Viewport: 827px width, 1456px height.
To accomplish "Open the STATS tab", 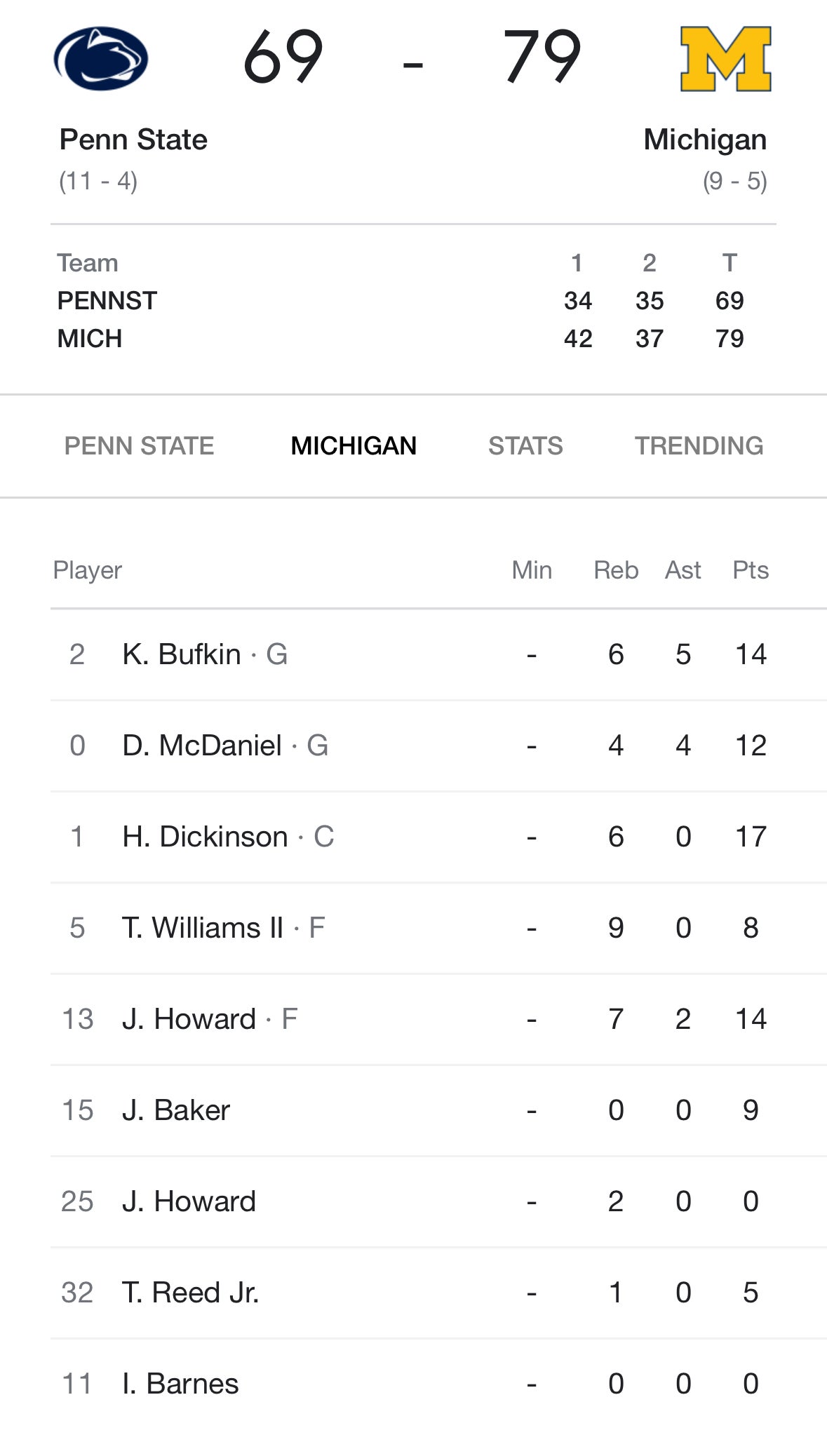I will tap(525, 446).
